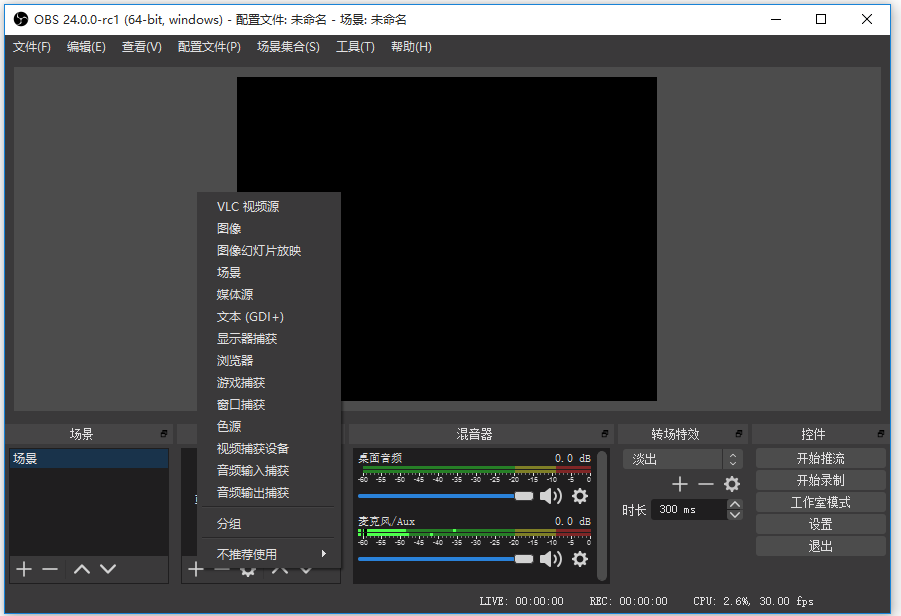
Task: Enable 工作室模式 (Studio Mode)
Action: 820,501
